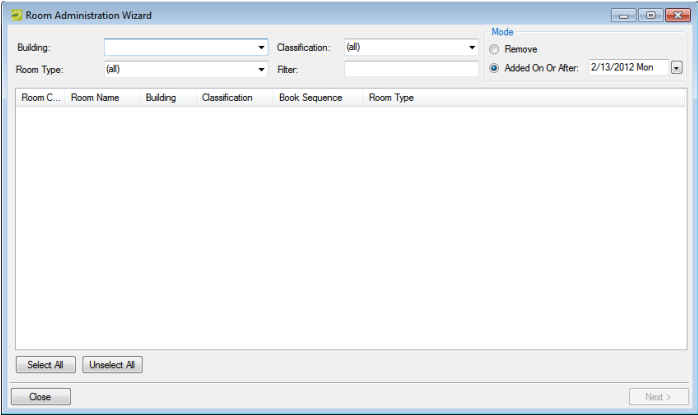Click the 2/13/2012 Mon date field
The height and width of the screenshot is (415, 698).
629,67
